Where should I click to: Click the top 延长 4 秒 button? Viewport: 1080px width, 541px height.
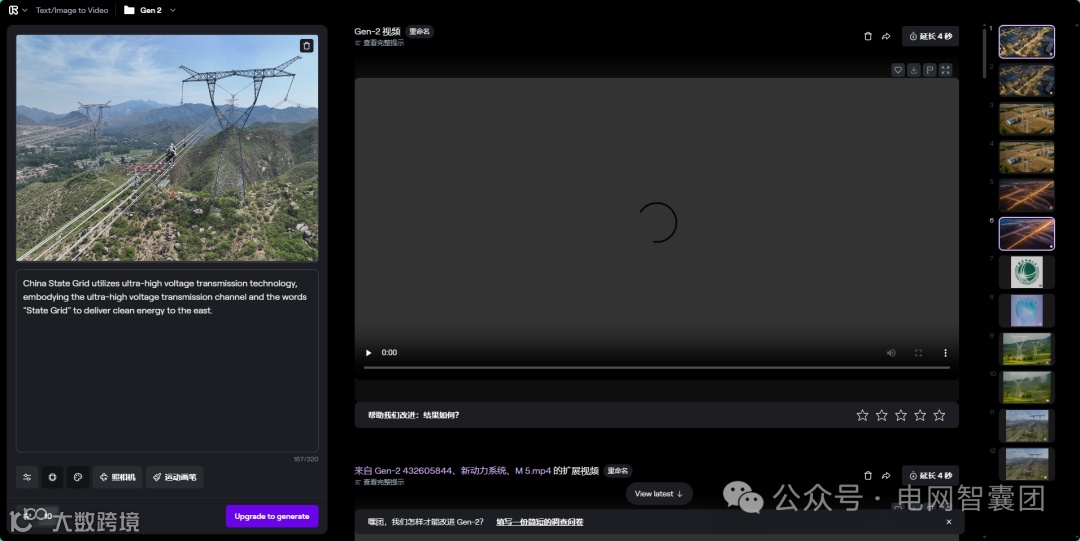pos(931,36)
